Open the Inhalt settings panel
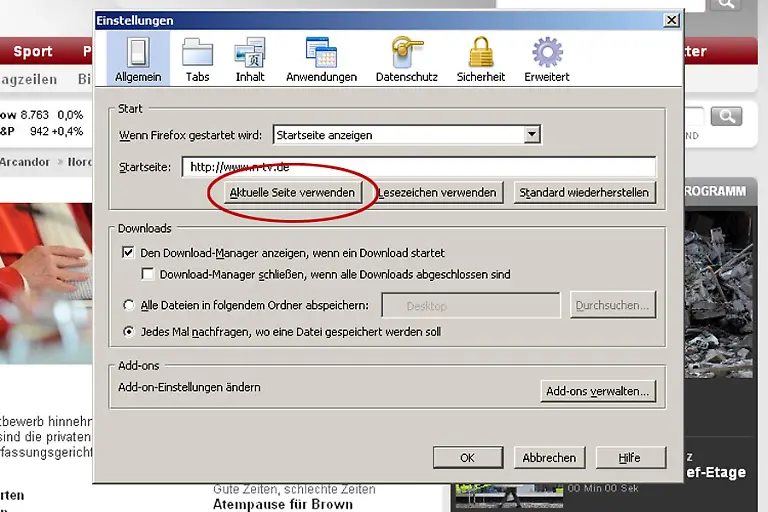Image resolution: width=768 pixels, height=512 pixels. click(250, 59)
